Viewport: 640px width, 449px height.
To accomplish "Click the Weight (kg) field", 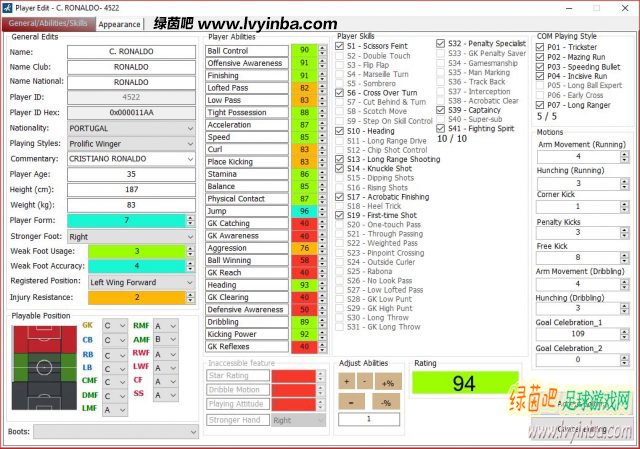I will [x=131, y=205].
